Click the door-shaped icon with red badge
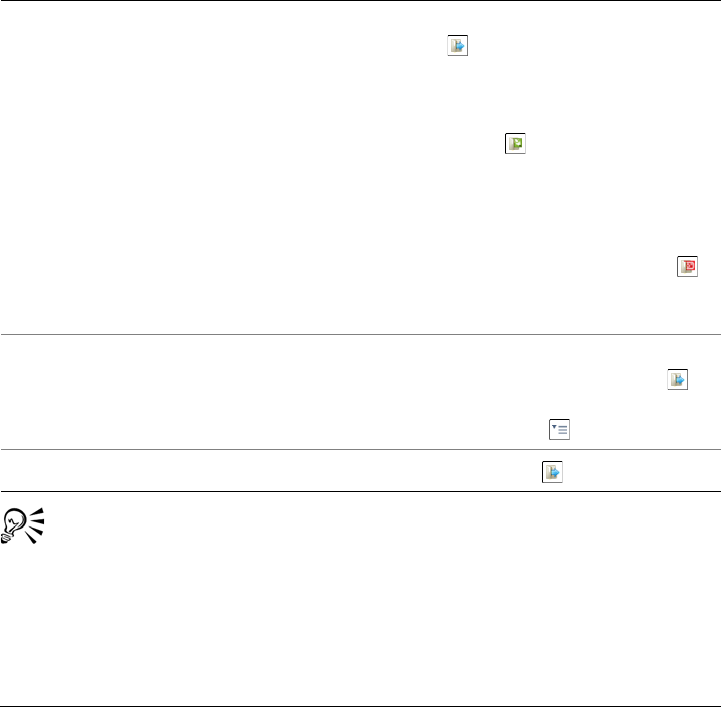The image size is (721, 707). coord(687,265)
